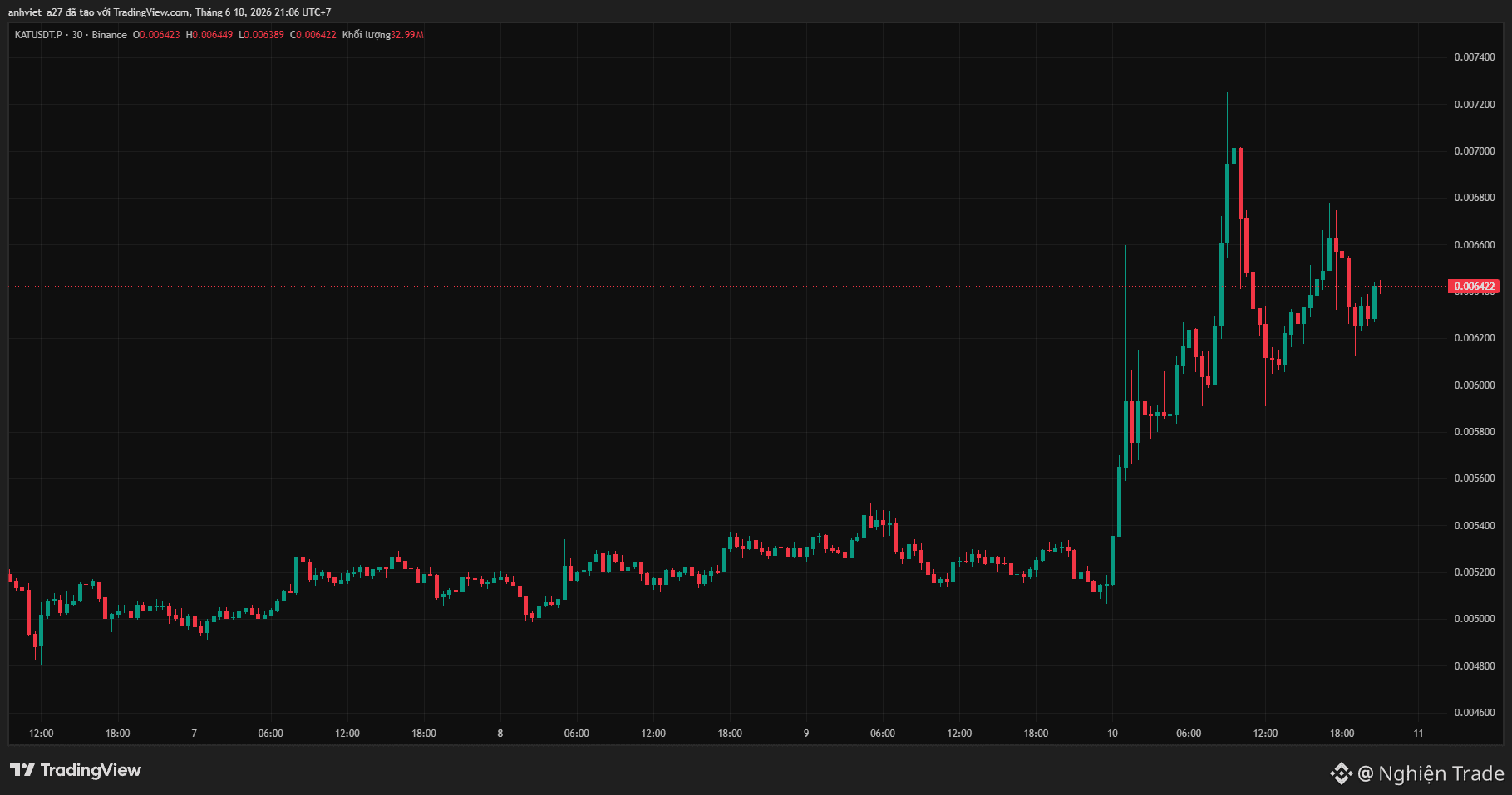Click the 0.007000 price axis label

pyautogui.click(x=1475, y=151)
